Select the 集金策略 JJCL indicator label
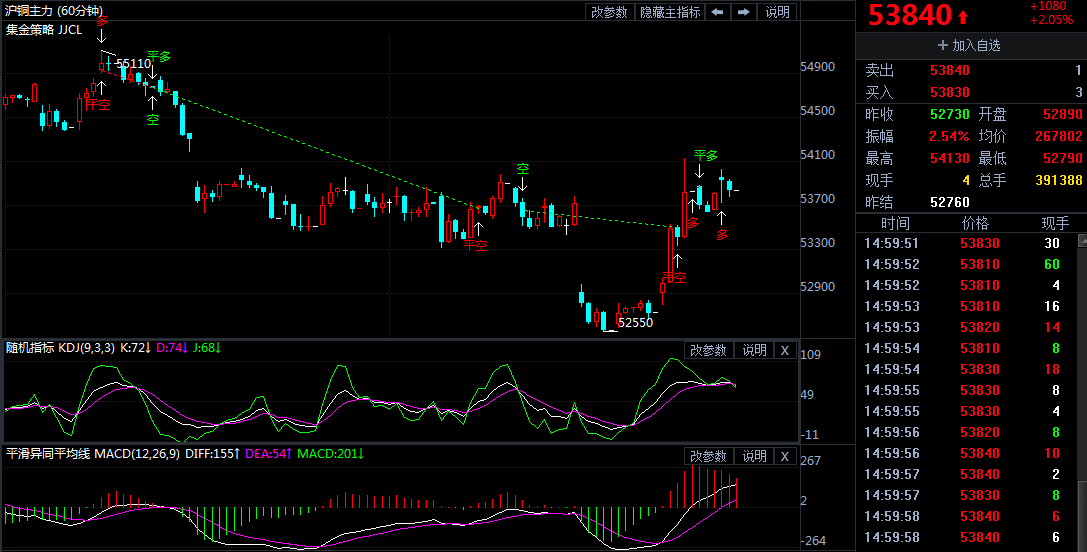 [44, 30]
